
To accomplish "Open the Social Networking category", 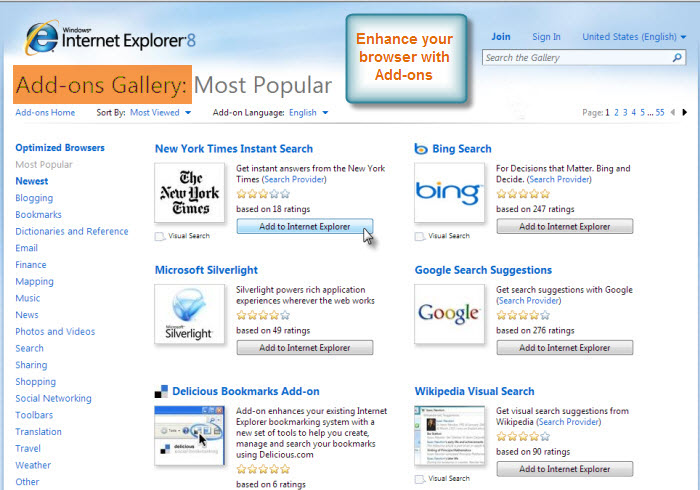I will [x=53, y=398].
